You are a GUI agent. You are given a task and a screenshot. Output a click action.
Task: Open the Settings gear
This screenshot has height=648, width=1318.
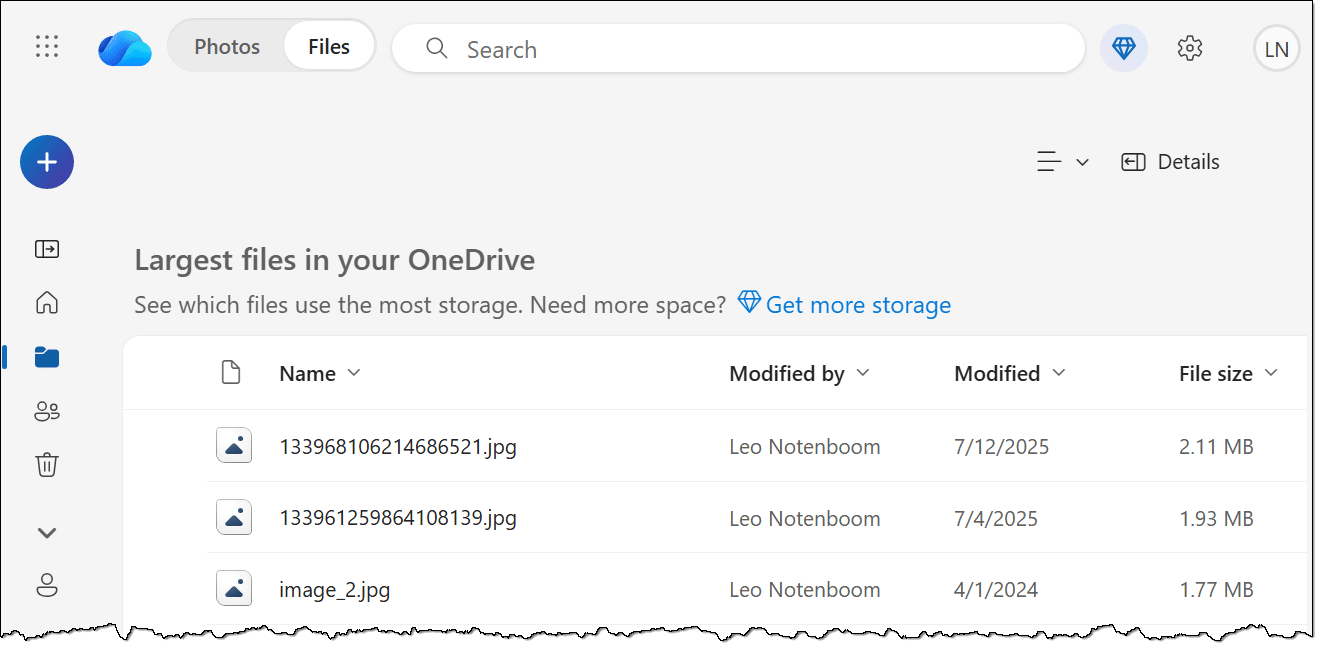click(1189, 48)
